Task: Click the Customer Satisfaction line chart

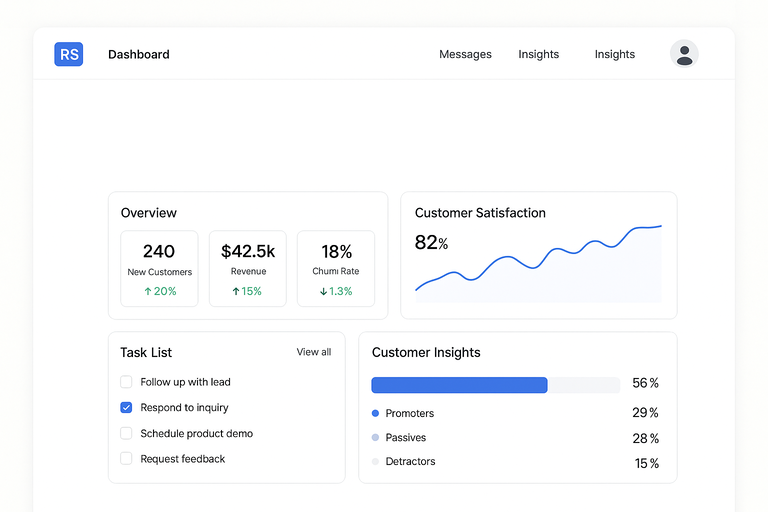Action: click(x=539, y=264)
